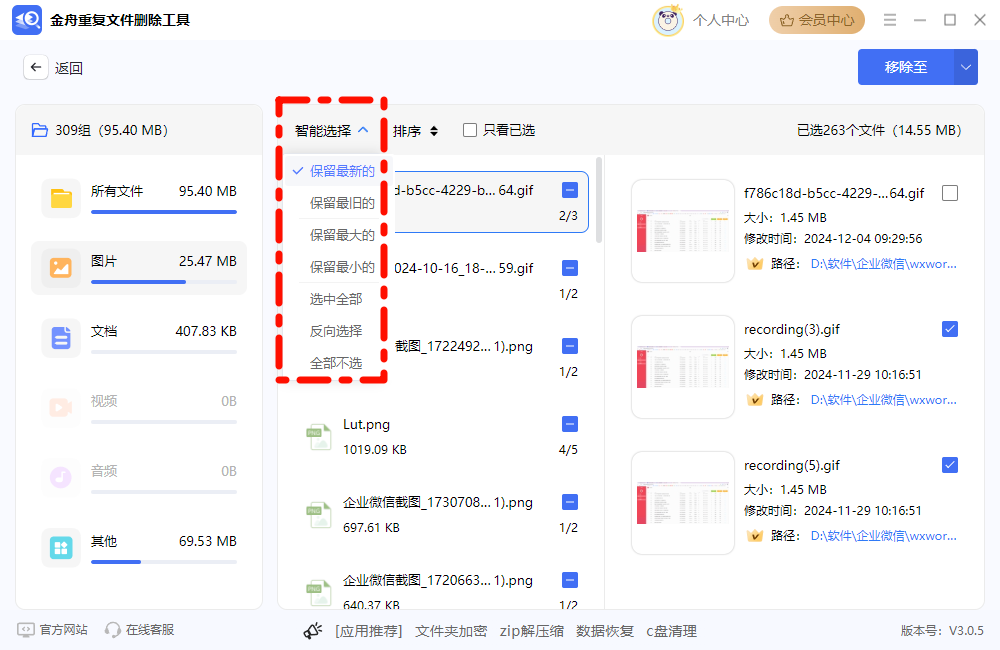Select the 文档 407.83 KB category
Image resolution: width=1000 pixels, height=650 pixels.
tap(139, 338)
